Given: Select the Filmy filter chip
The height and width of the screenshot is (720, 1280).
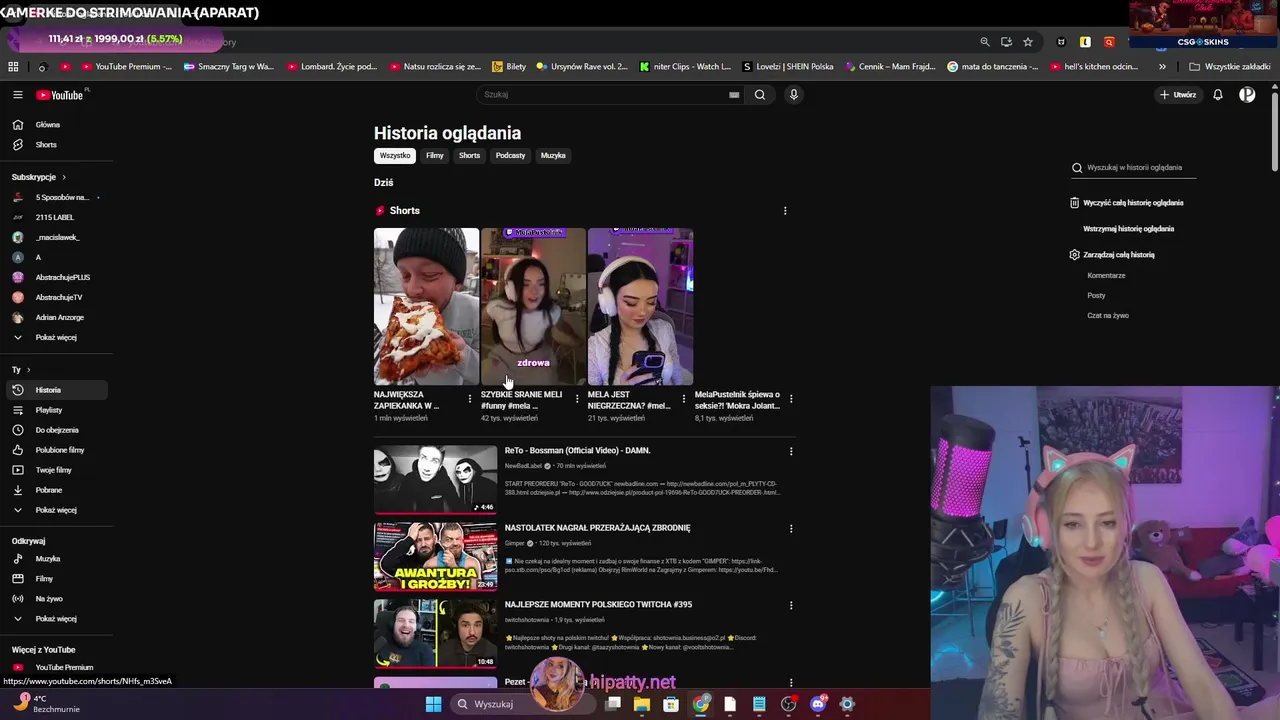Looking at the screenshot, I should point(435,156).
